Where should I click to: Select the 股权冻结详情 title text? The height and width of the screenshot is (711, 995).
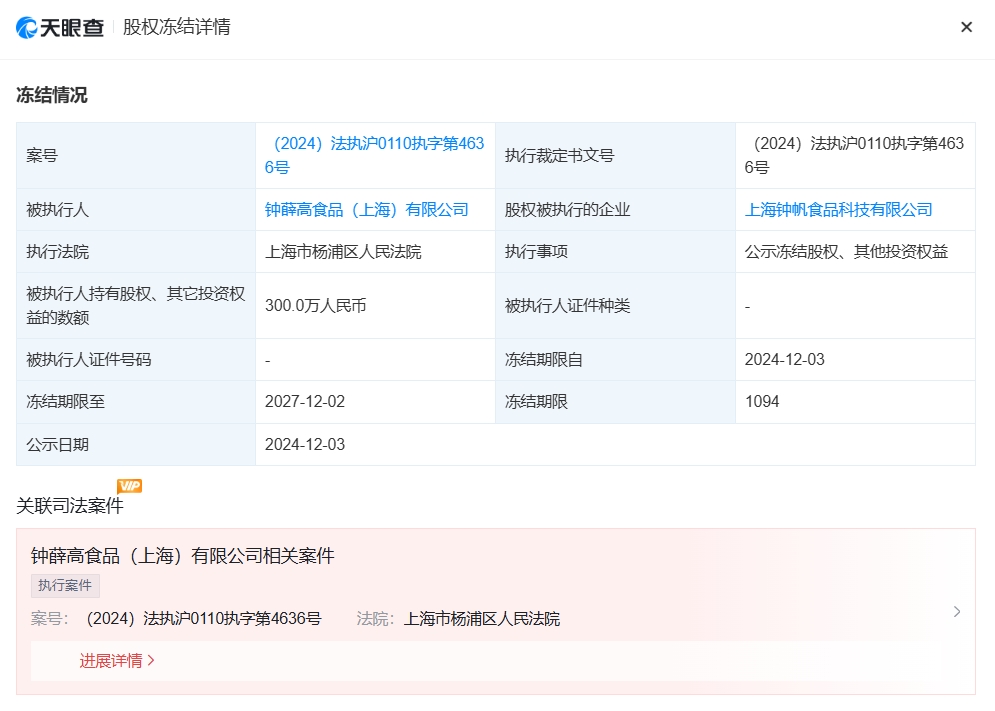click(176, 27)
